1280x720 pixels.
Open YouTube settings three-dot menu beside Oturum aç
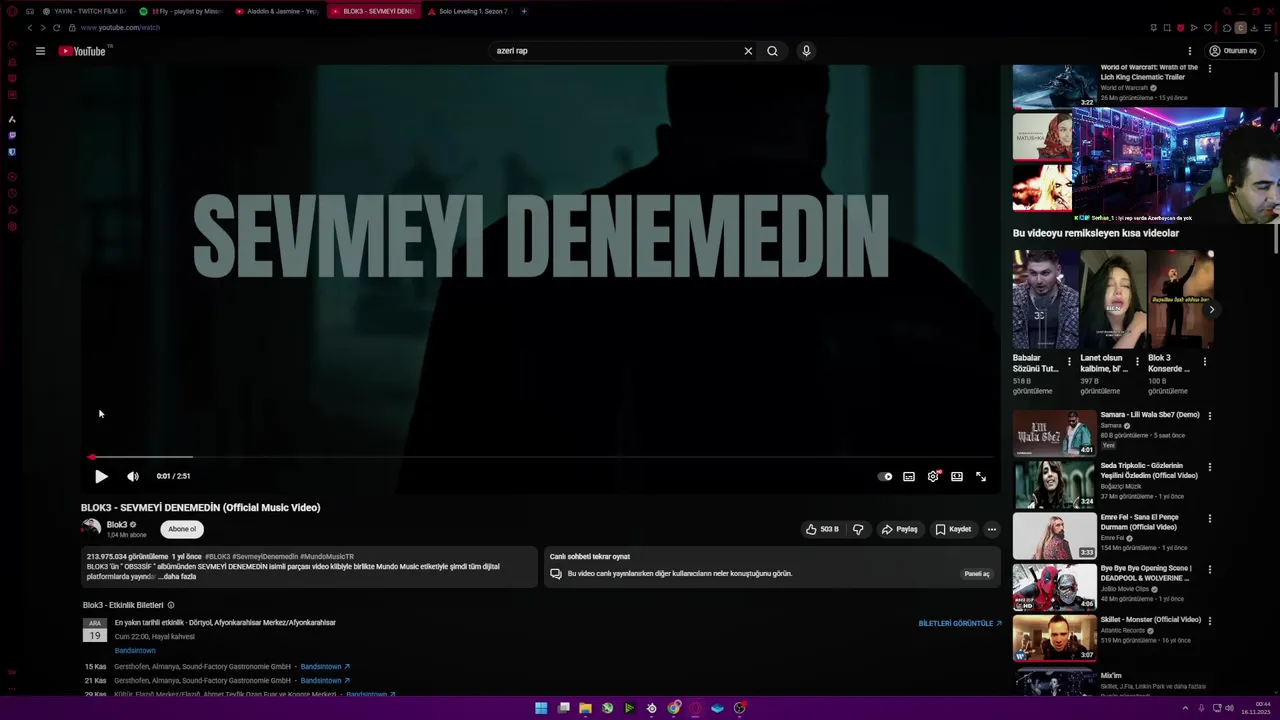(x=1190, y=51)
